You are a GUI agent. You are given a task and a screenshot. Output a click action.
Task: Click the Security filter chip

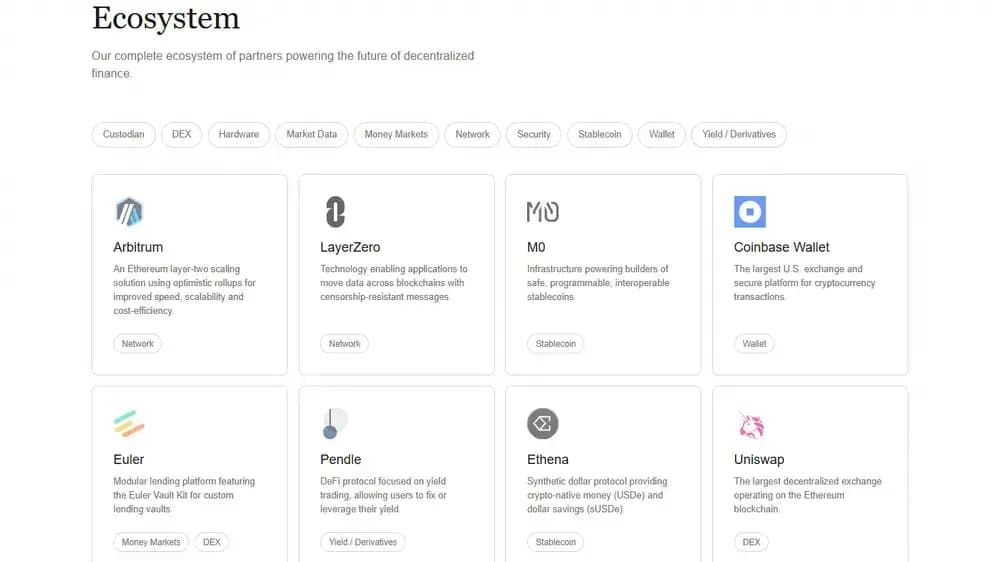coord(533,135)
